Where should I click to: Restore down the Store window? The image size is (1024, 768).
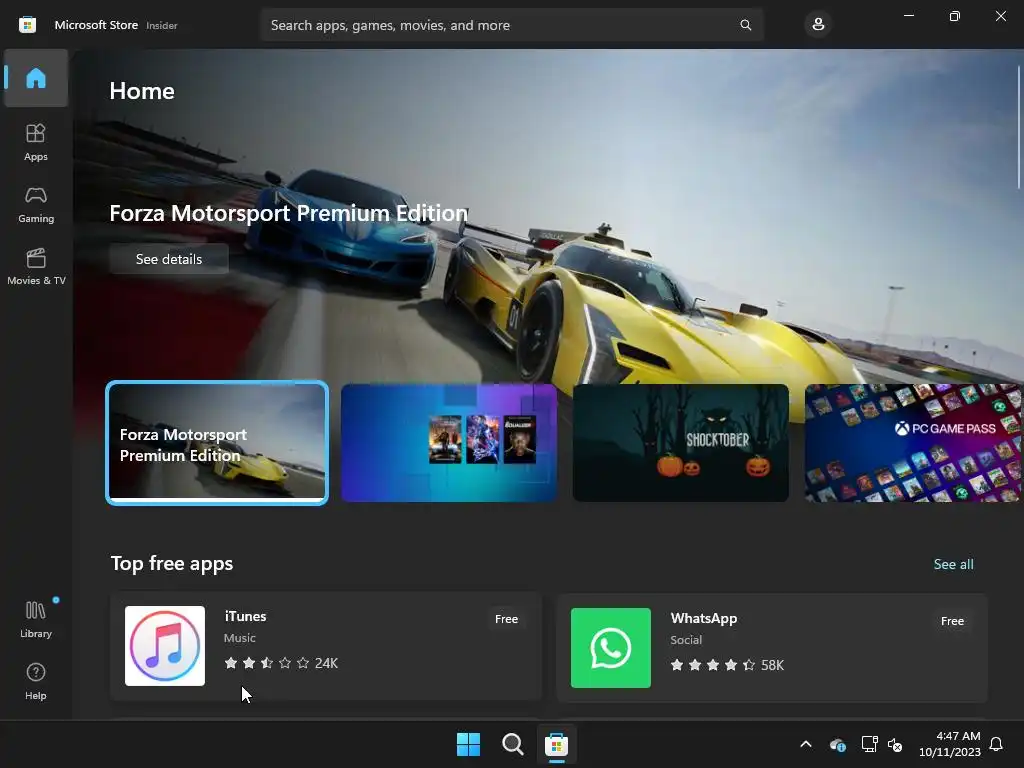(x=955, y=16)
